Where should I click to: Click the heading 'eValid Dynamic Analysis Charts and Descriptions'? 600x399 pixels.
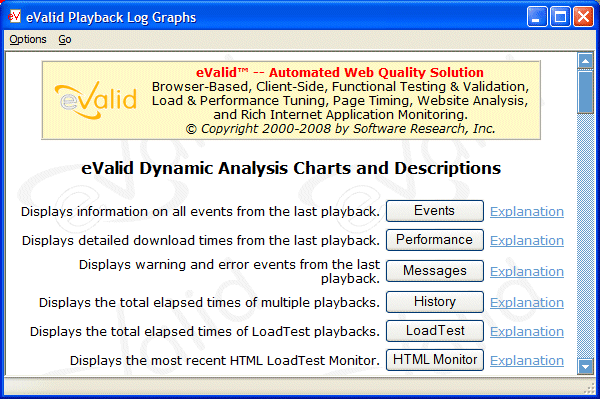coord(291,168)
